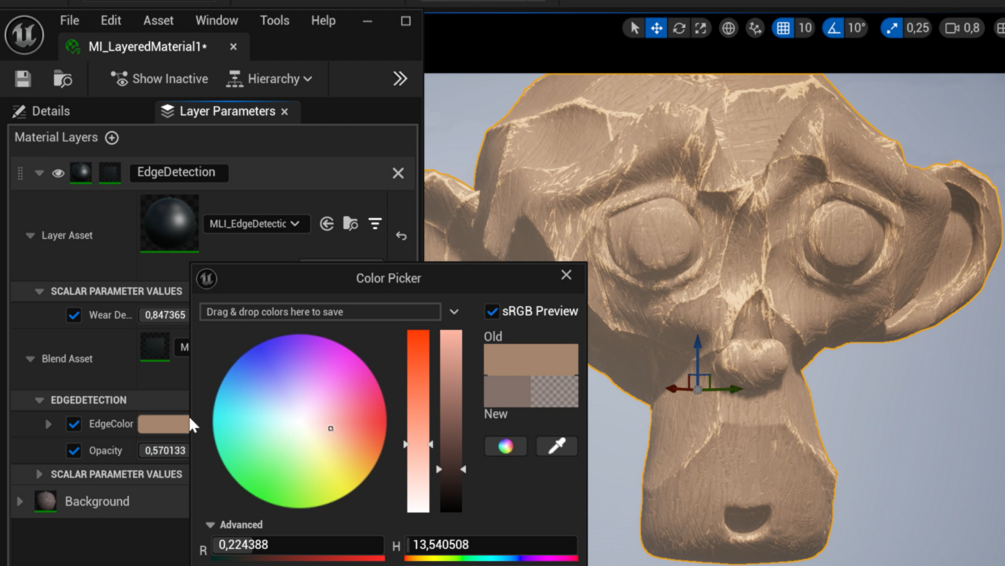Viewport: 1005px width, 566px height.
Task: Activate the Translate move tool
Action: (x=656, y=28)
